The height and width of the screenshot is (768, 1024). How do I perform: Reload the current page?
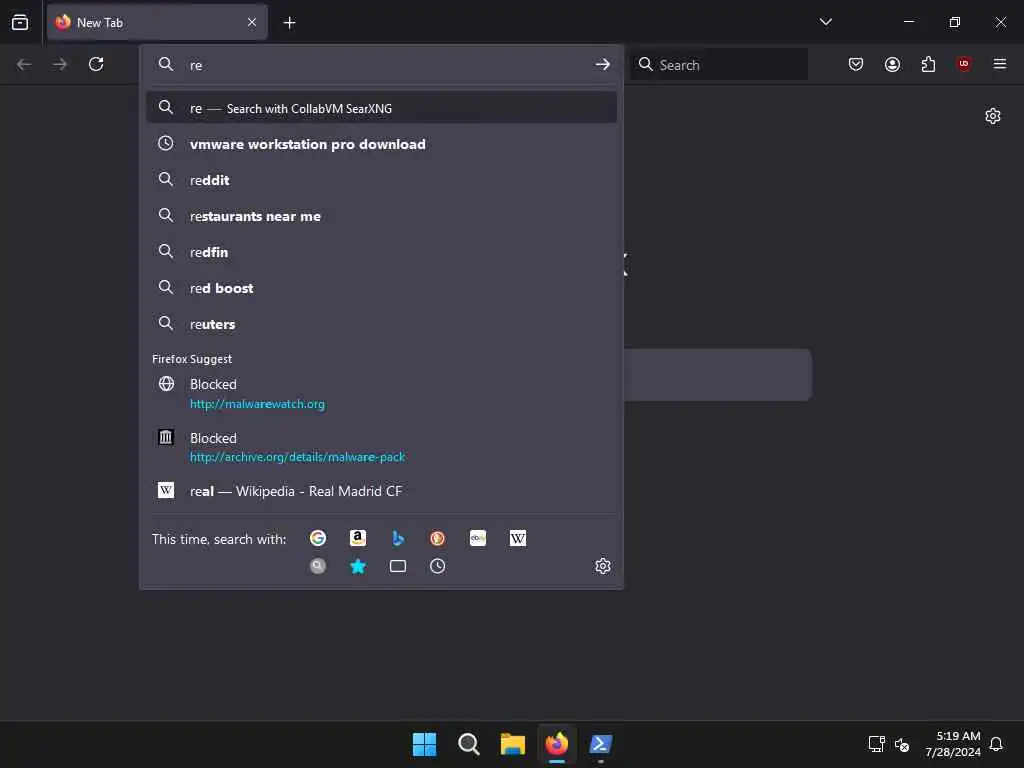point(96,64)
